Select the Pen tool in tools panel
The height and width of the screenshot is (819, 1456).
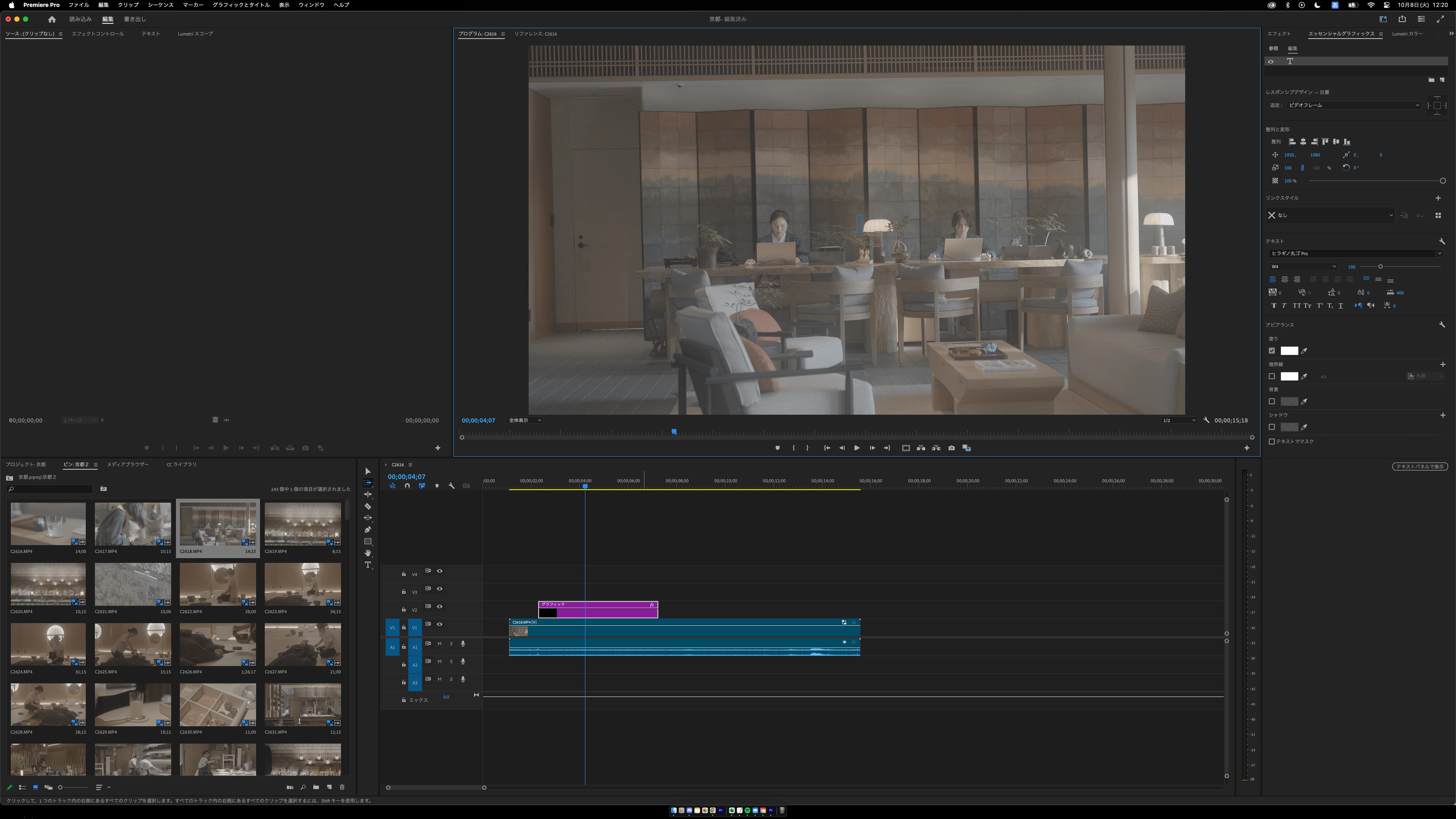367,530
